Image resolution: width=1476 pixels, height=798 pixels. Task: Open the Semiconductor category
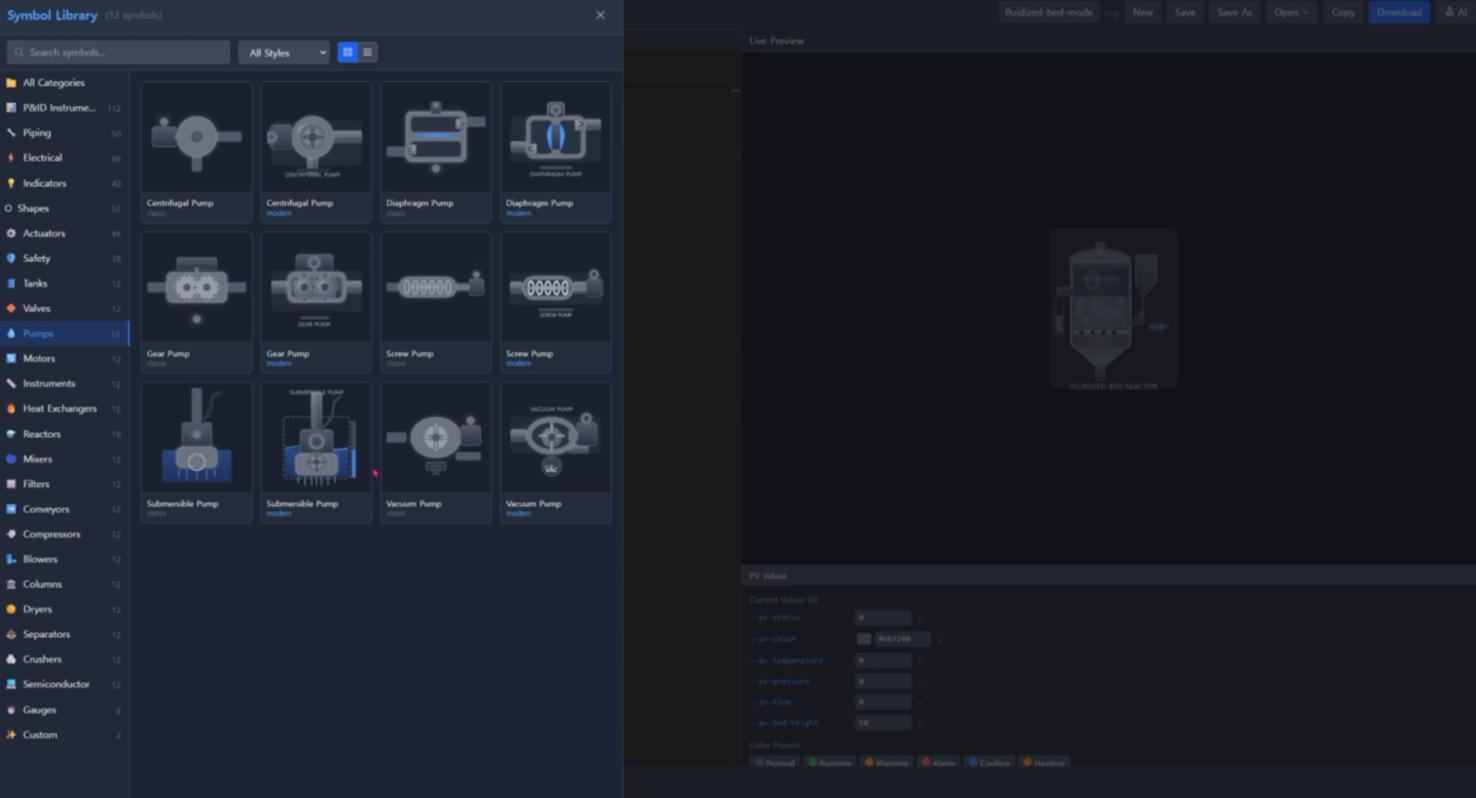pyautogui.click(x=64, y=684)
